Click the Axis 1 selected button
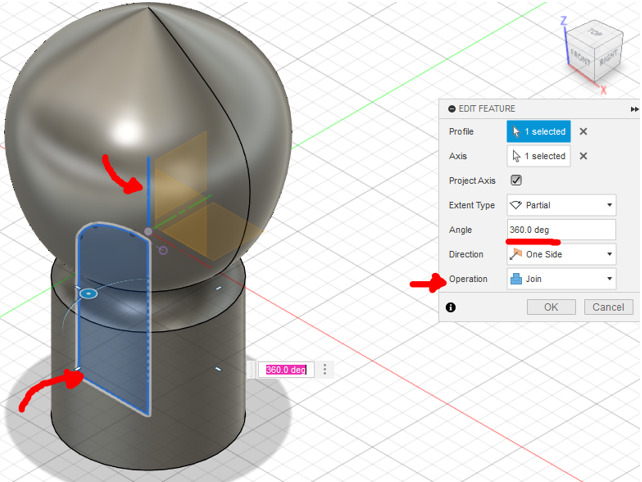The image size is (642, 482). 538,156
